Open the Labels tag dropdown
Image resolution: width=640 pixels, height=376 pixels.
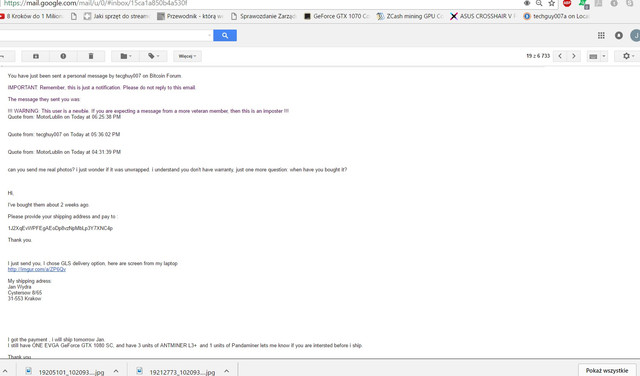pos(153,56)
